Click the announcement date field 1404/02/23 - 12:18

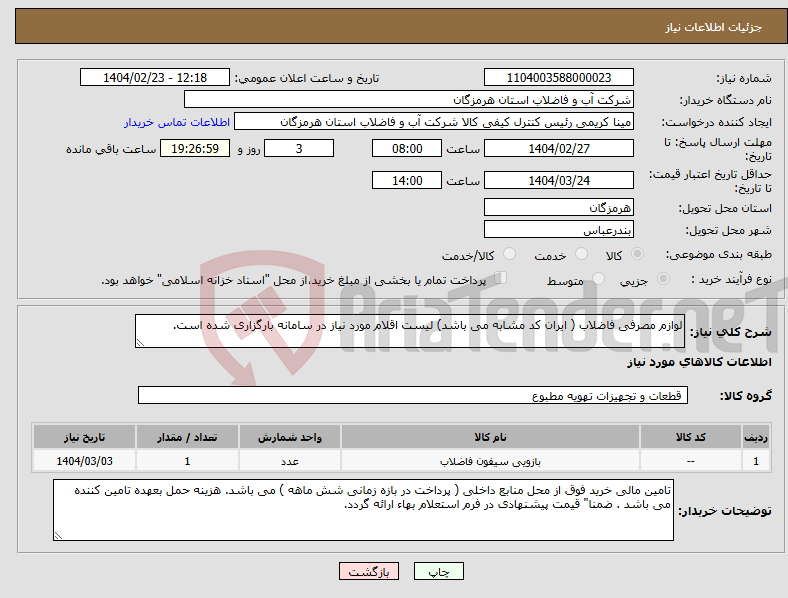point(155,77)
